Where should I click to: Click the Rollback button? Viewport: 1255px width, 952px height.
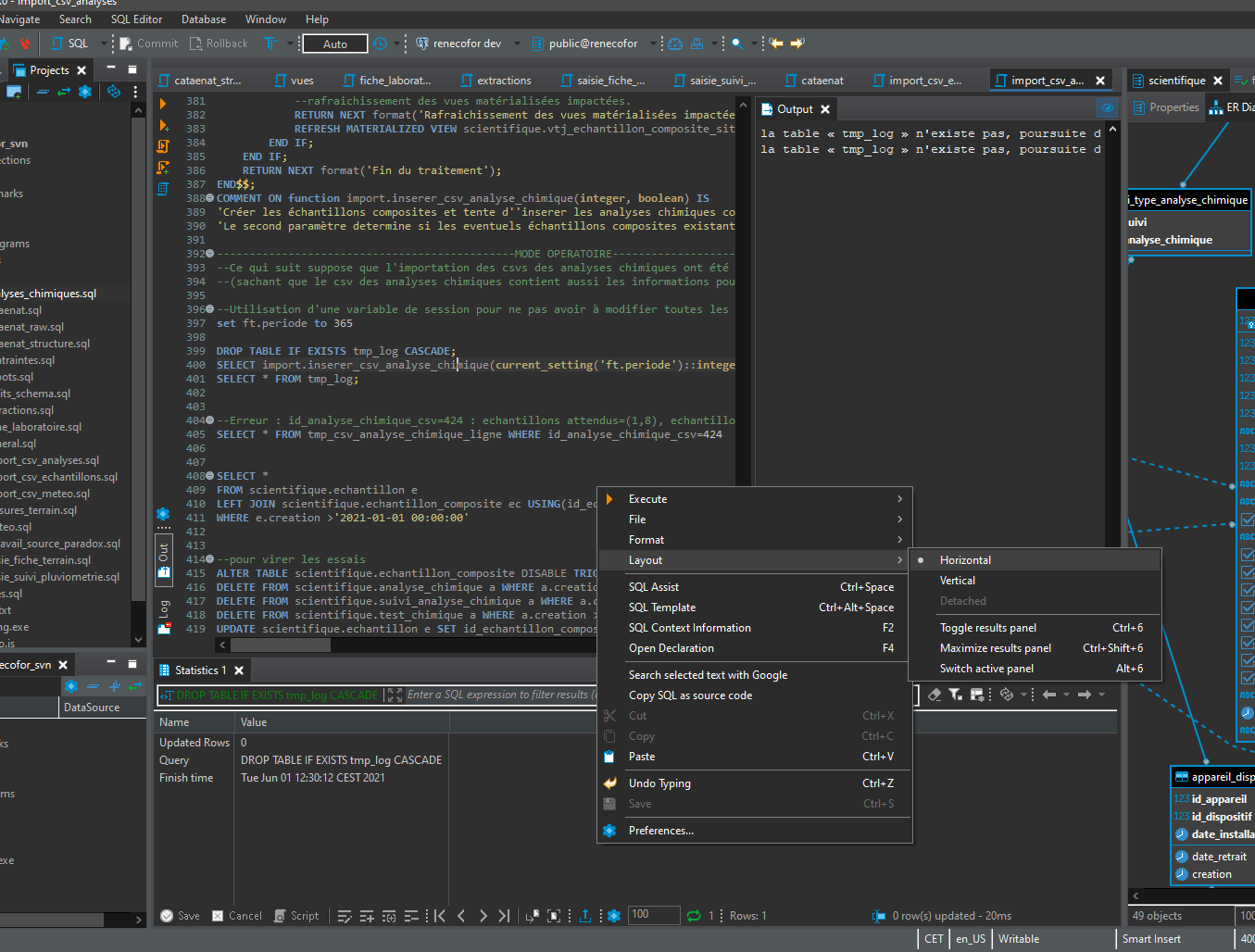coord(220,44)
